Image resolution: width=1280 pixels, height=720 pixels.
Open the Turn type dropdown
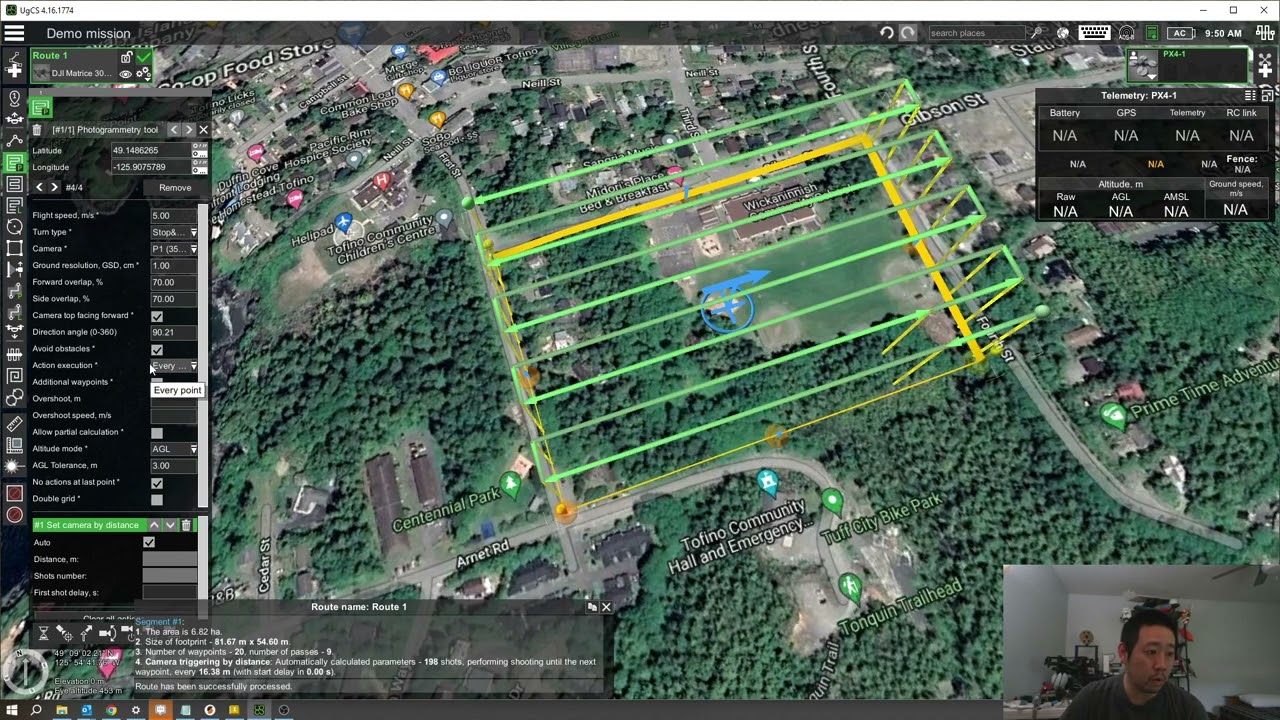click(x=174, y=232)
